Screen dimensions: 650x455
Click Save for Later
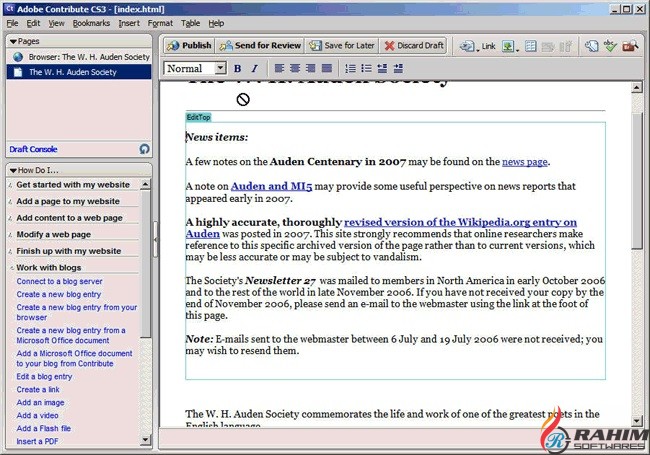342,46
